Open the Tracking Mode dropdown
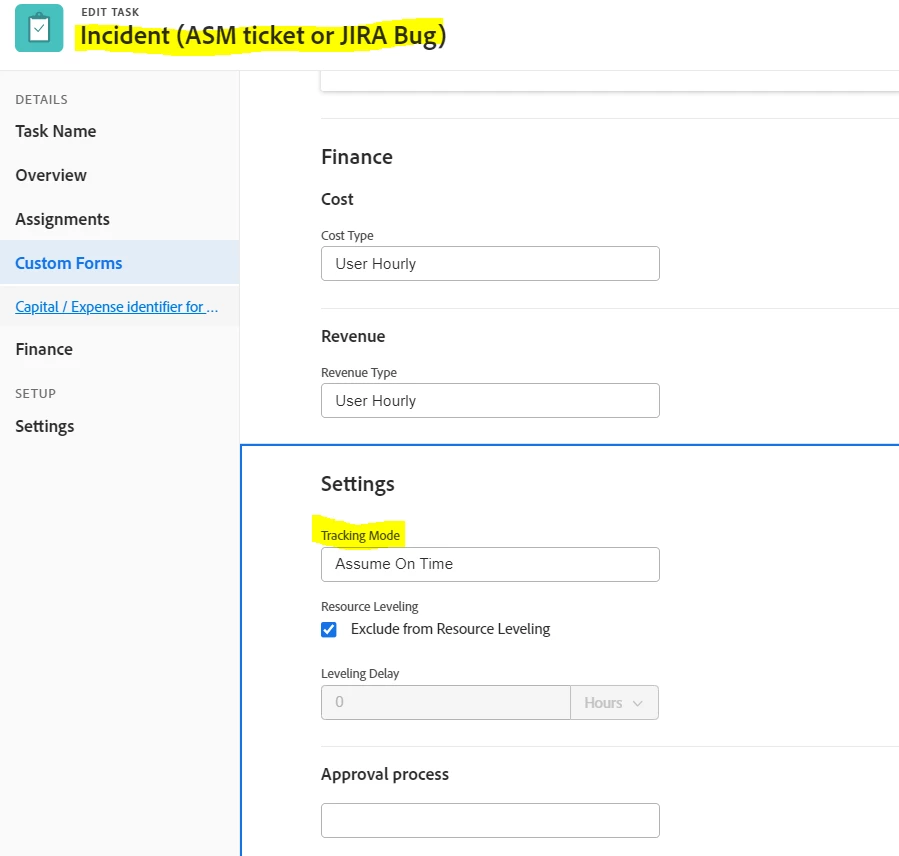Screen dimensions: 899x856 [x=490, y=565]
